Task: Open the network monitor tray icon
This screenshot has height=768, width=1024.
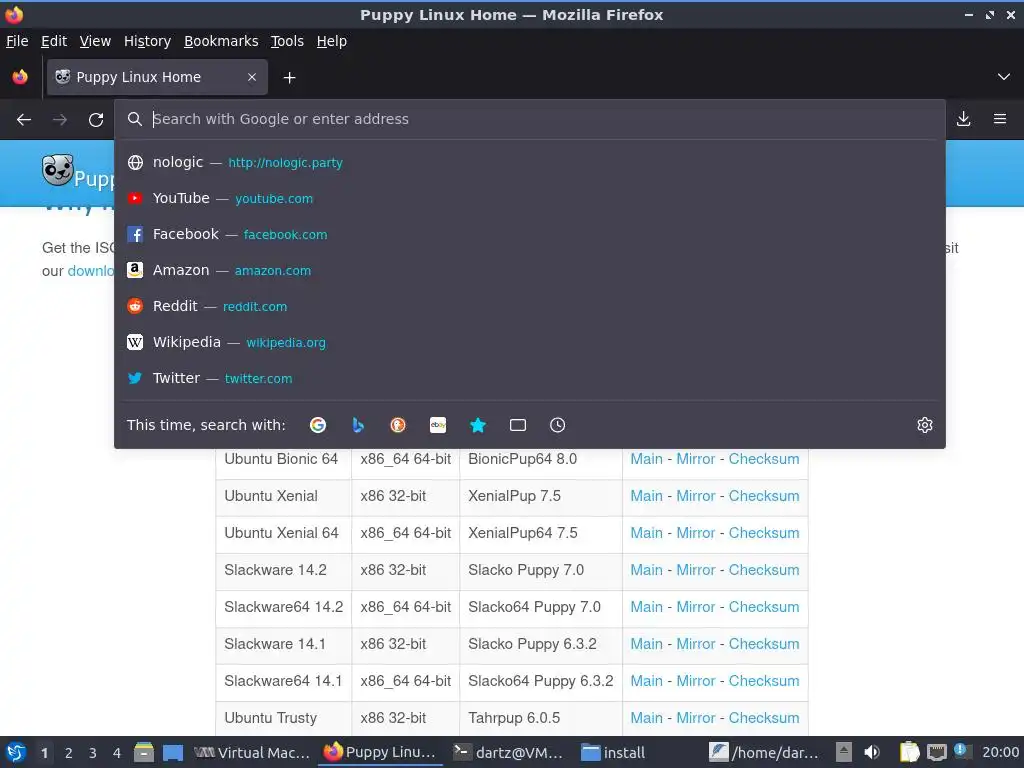Action: pos(936,752)
